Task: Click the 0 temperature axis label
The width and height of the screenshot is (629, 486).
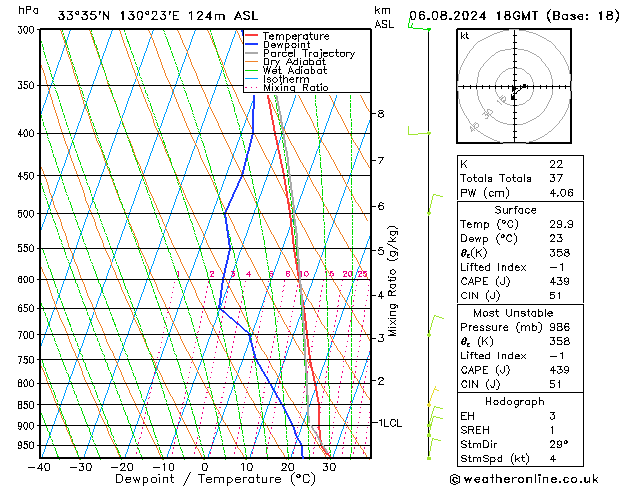Action: (x=205, y=467)
